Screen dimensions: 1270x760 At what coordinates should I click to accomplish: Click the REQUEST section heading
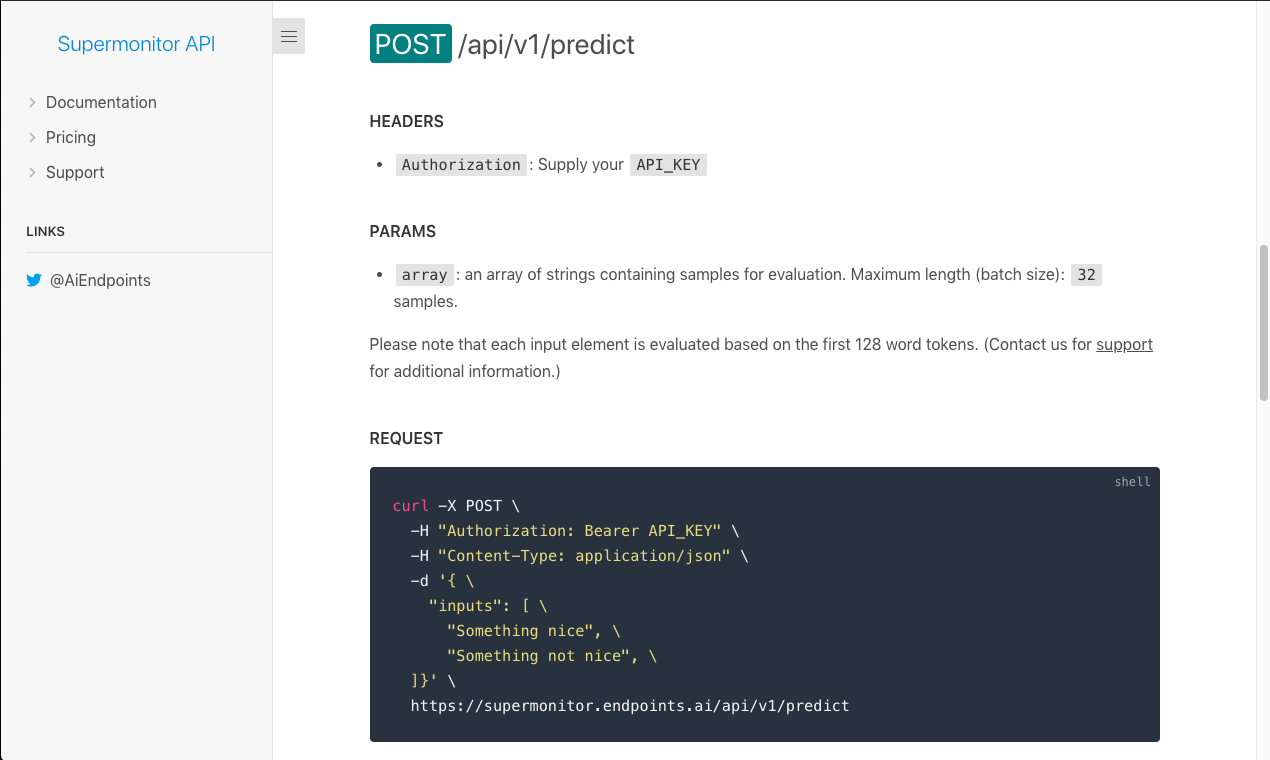click(x=406, y=438)
